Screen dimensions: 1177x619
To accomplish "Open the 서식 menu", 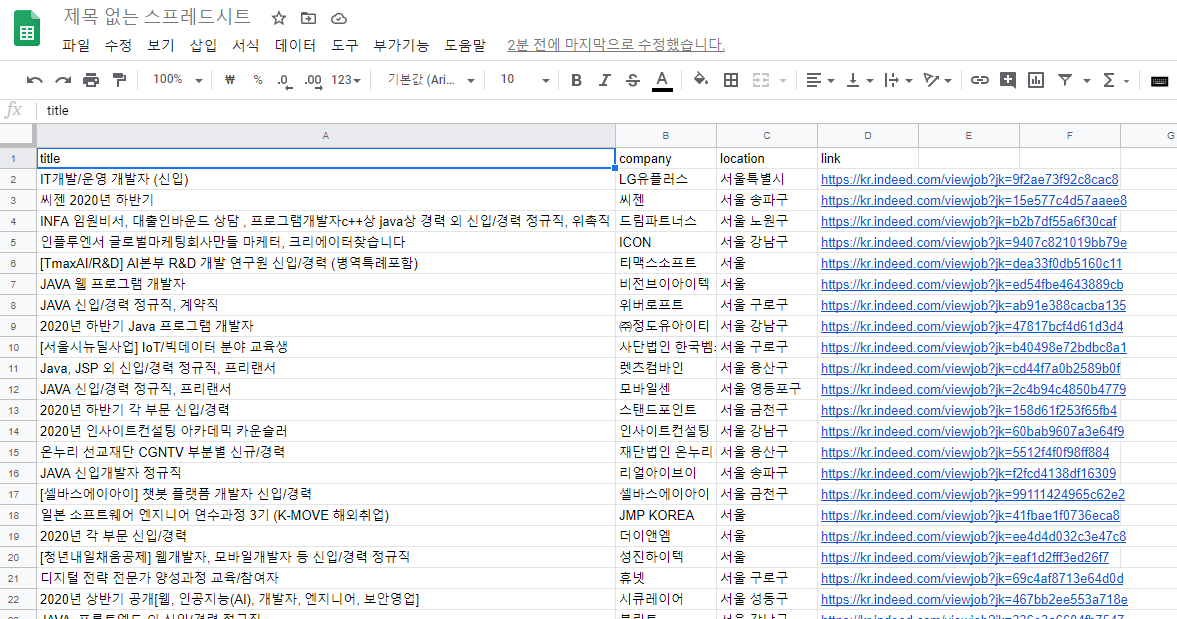I will [245, 46].
